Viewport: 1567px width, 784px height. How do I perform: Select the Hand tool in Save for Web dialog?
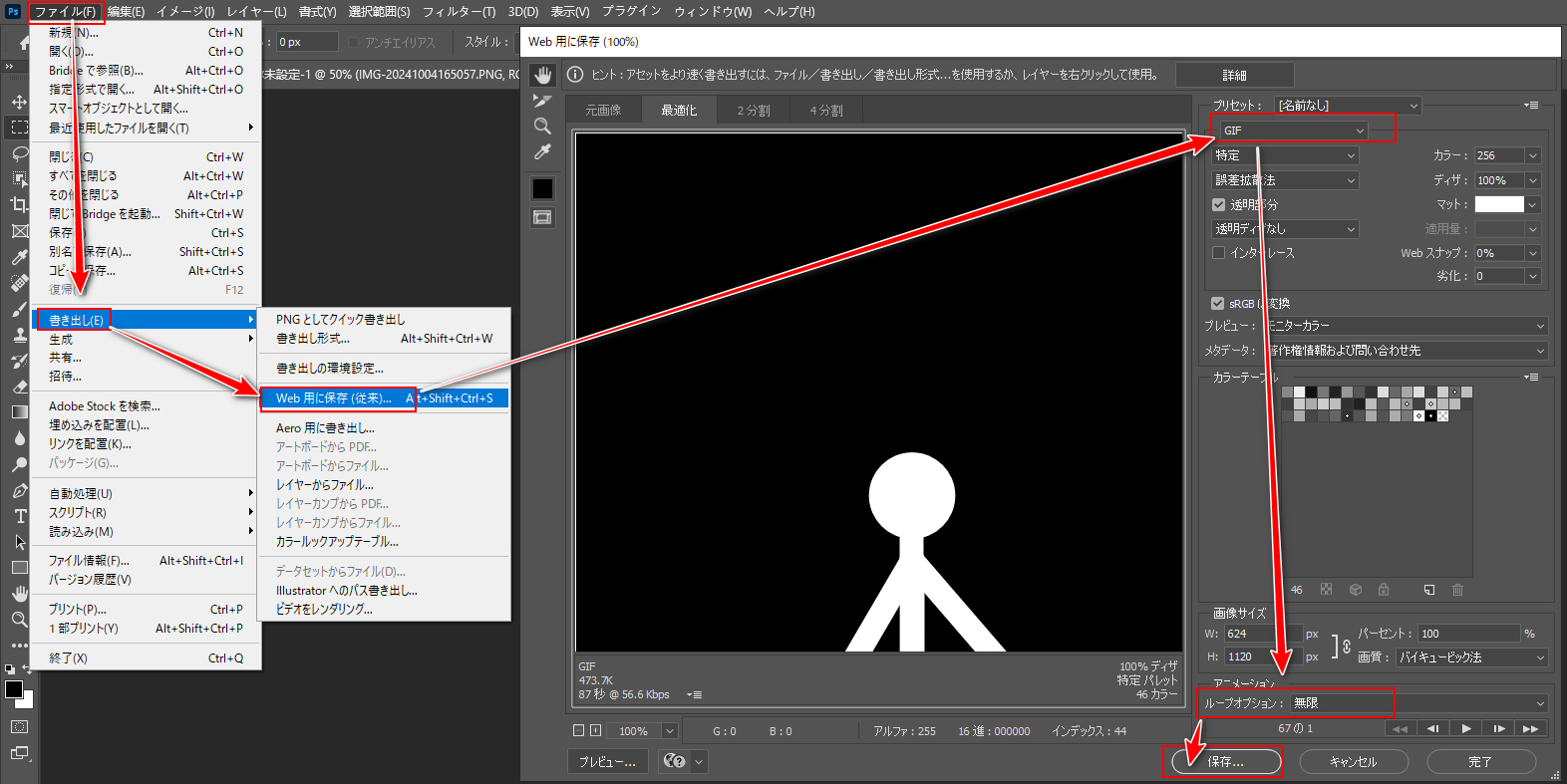tap(542, 75)
